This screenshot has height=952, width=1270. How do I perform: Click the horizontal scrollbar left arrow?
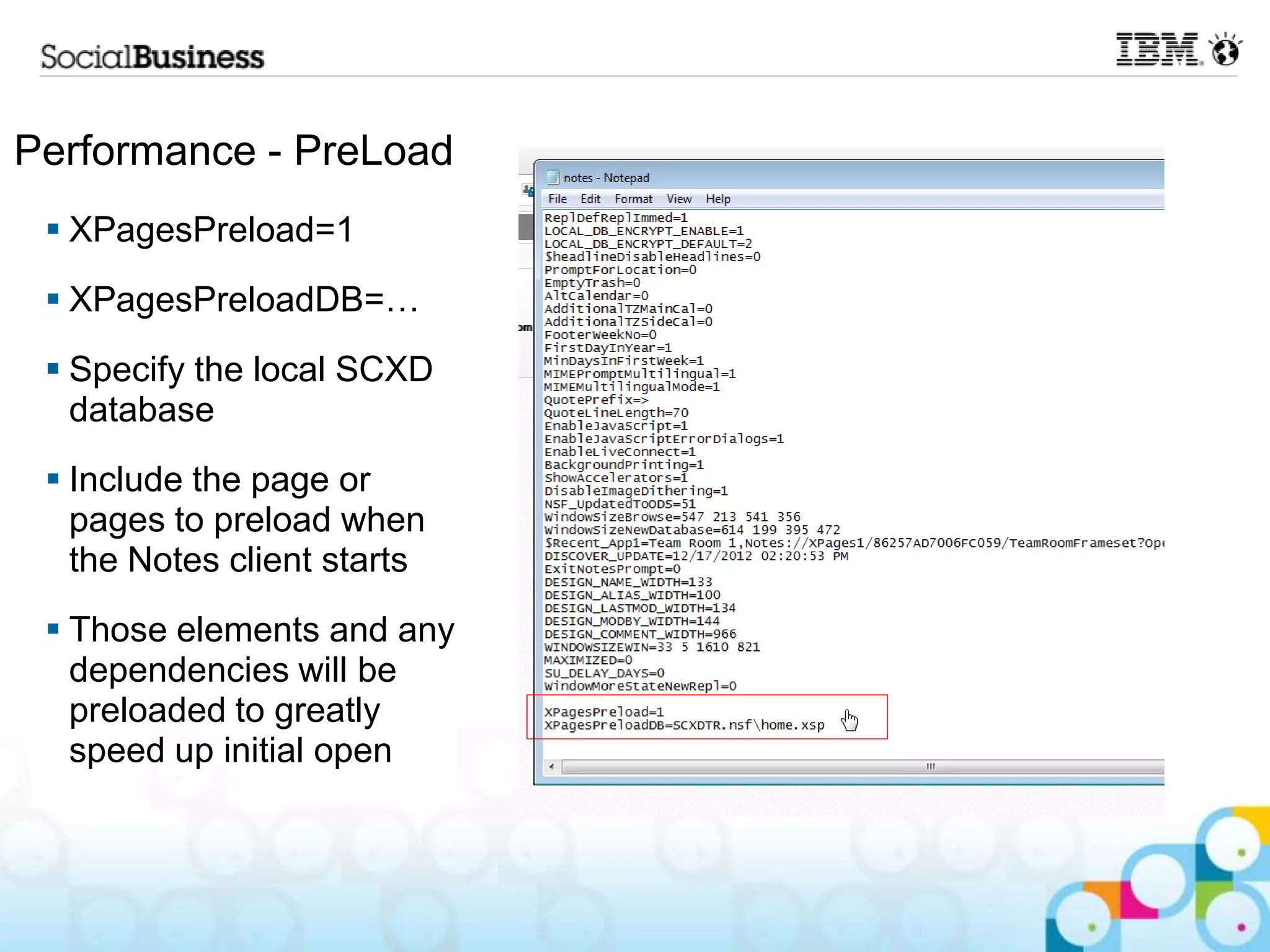pos(551,767)
